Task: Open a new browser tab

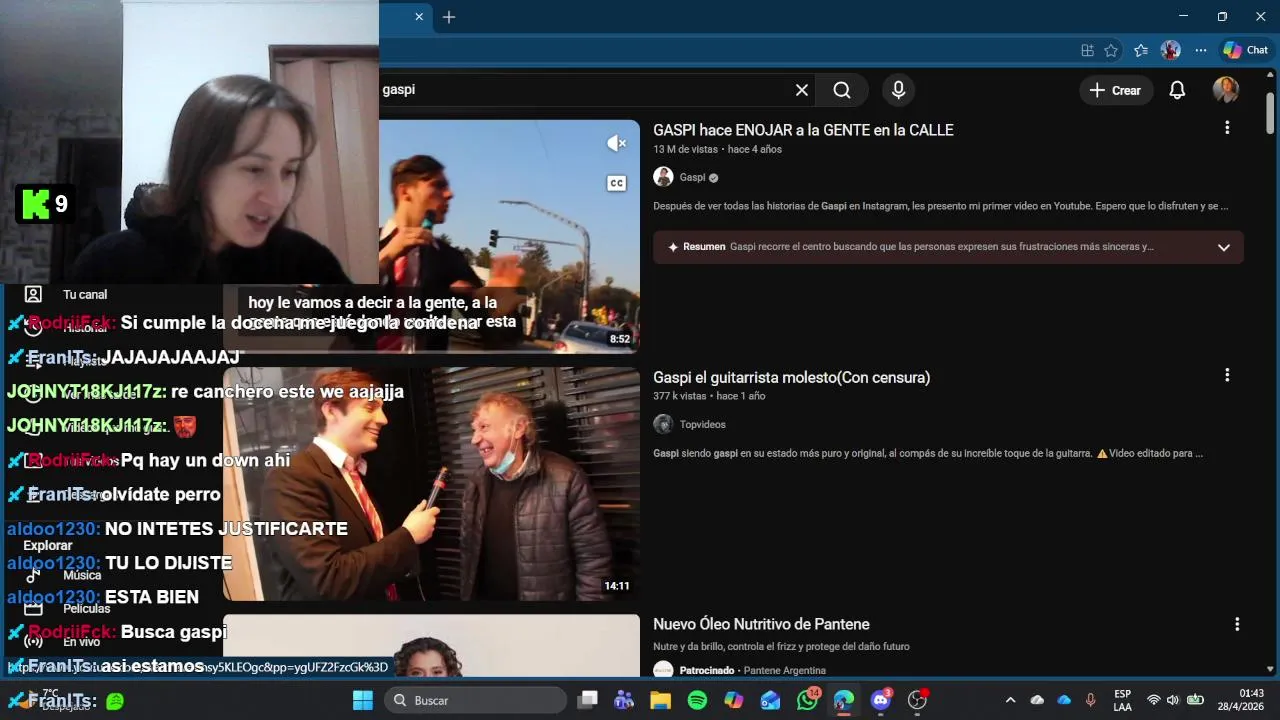Action: click(x=449, y=17)
